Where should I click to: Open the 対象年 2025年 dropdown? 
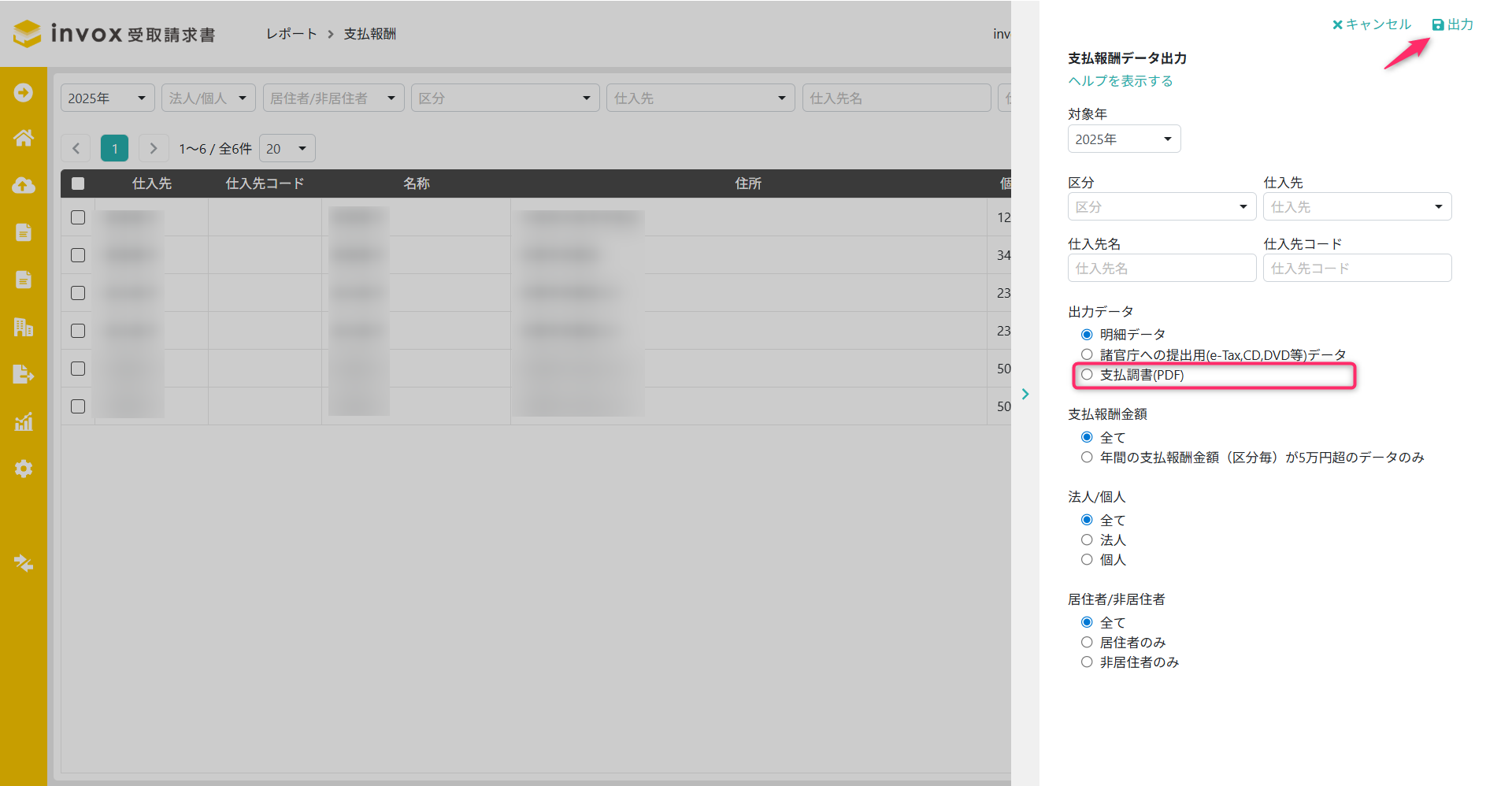[1124, 139]
